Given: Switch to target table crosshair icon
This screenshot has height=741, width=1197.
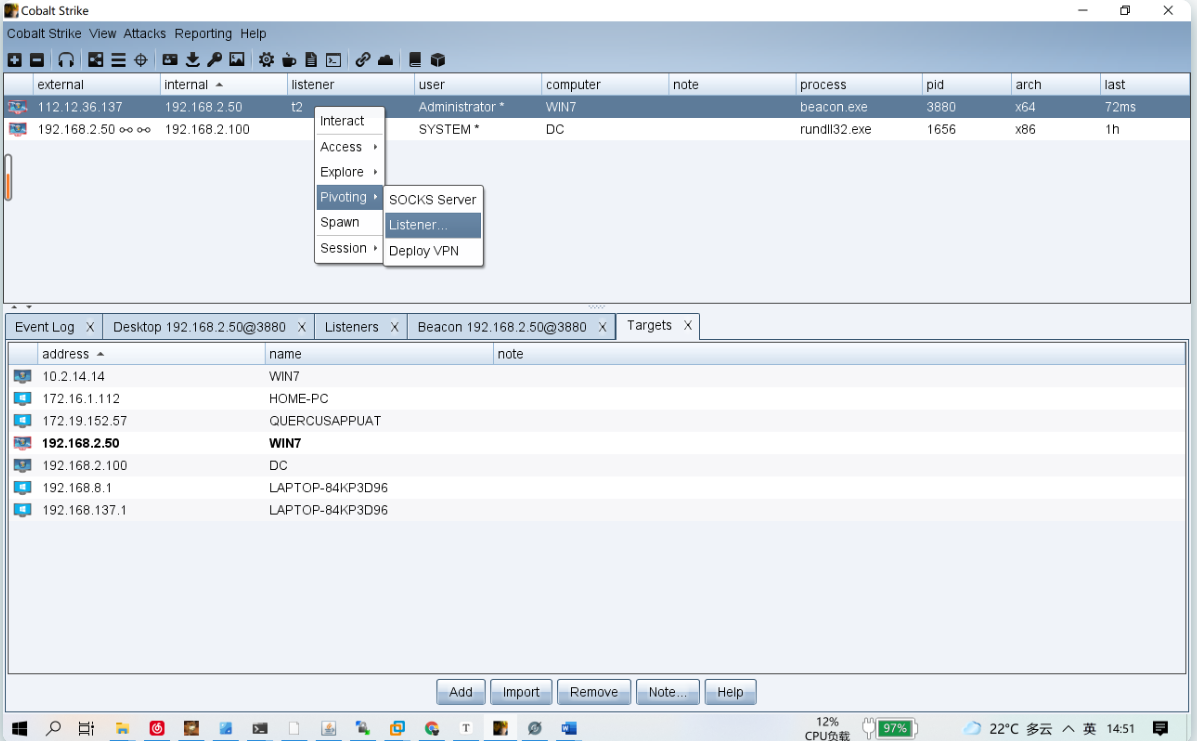Looking at the screenshot, I should click(x=140, y=60).
